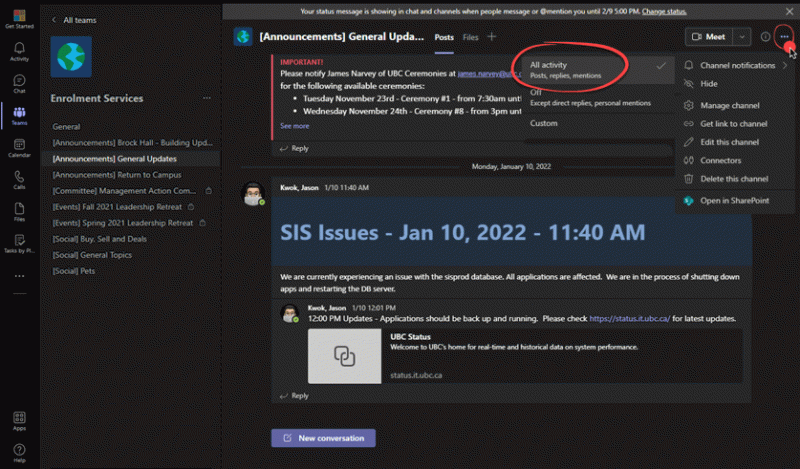This screenshot has height=469, width=800.
Task: Select [Announcements] General Updates channel
Action: [131, 159]
